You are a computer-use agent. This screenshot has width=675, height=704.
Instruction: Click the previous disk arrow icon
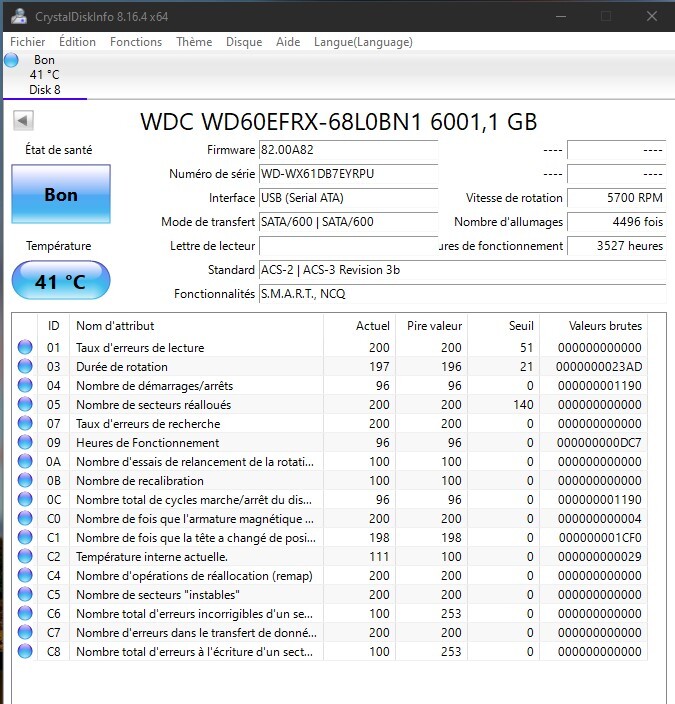(23, 120)
